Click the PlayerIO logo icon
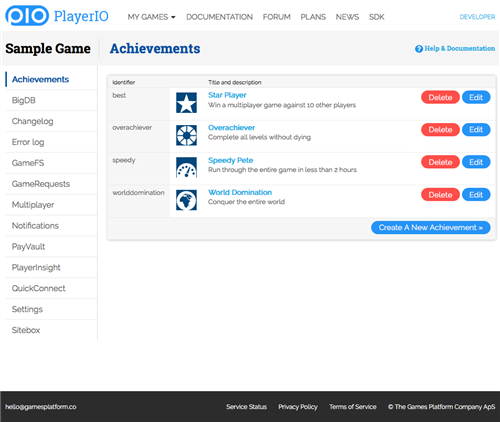The image size is (500, 422). click(27, 16)
